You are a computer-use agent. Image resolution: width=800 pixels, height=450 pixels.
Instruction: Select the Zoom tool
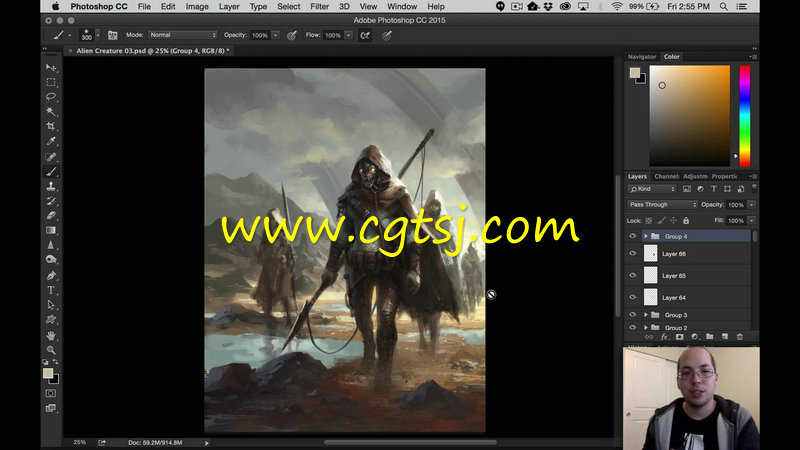(x=51, y=350)
